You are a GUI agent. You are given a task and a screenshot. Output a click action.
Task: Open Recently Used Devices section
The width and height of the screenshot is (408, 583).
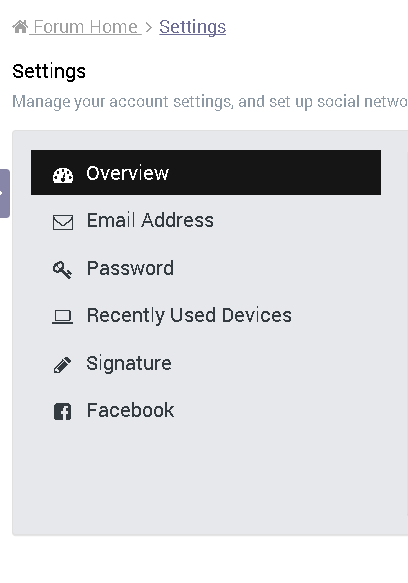point(206,315)
